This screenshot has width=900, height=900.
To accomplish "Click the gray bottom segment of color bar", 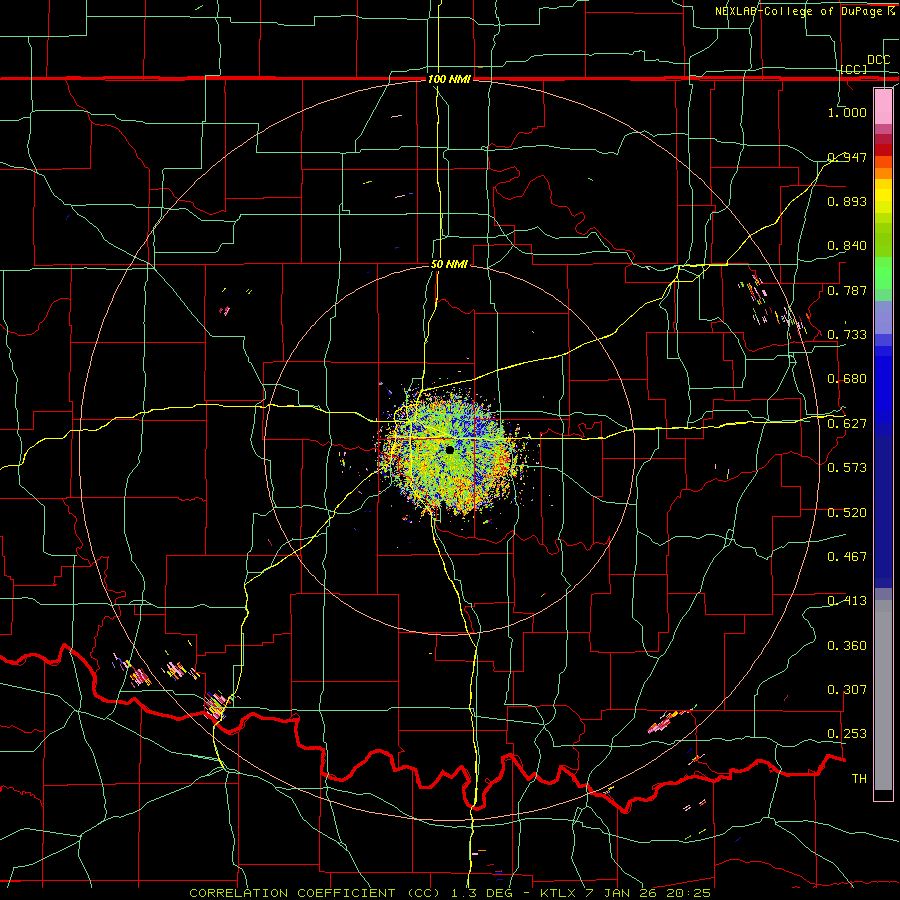I will click(883, 695).
